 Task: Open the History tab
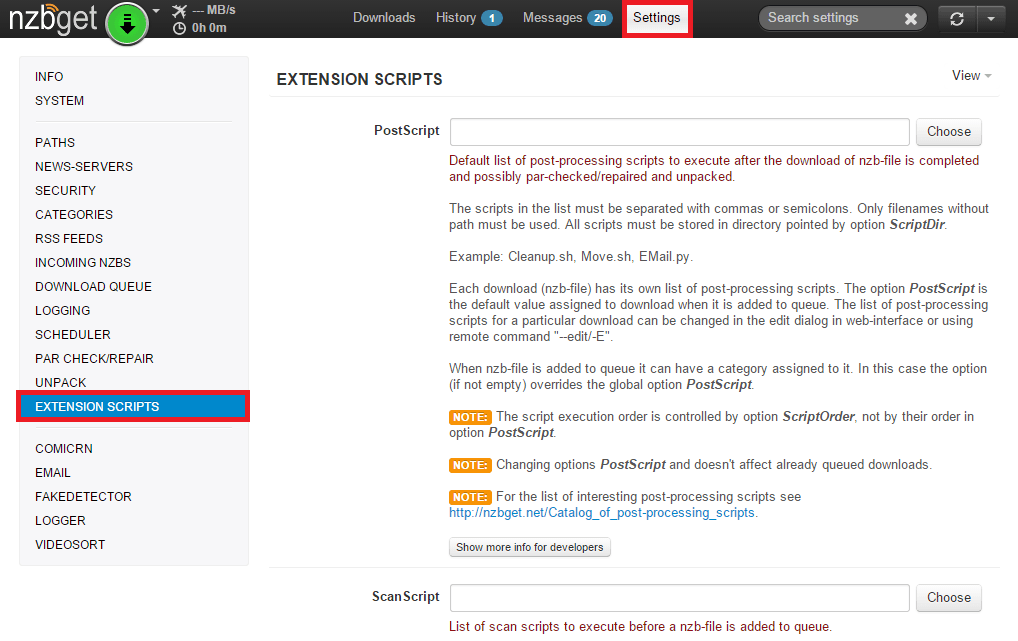(468, 18)
